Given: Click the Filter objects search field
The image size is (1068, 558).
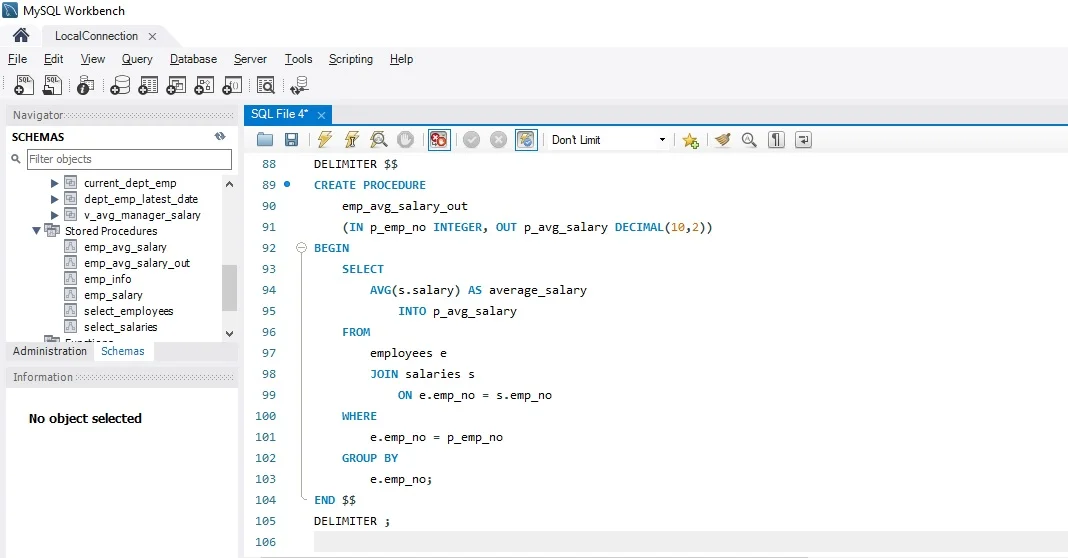Looking at the screenshot, I should tap(128, 159).
